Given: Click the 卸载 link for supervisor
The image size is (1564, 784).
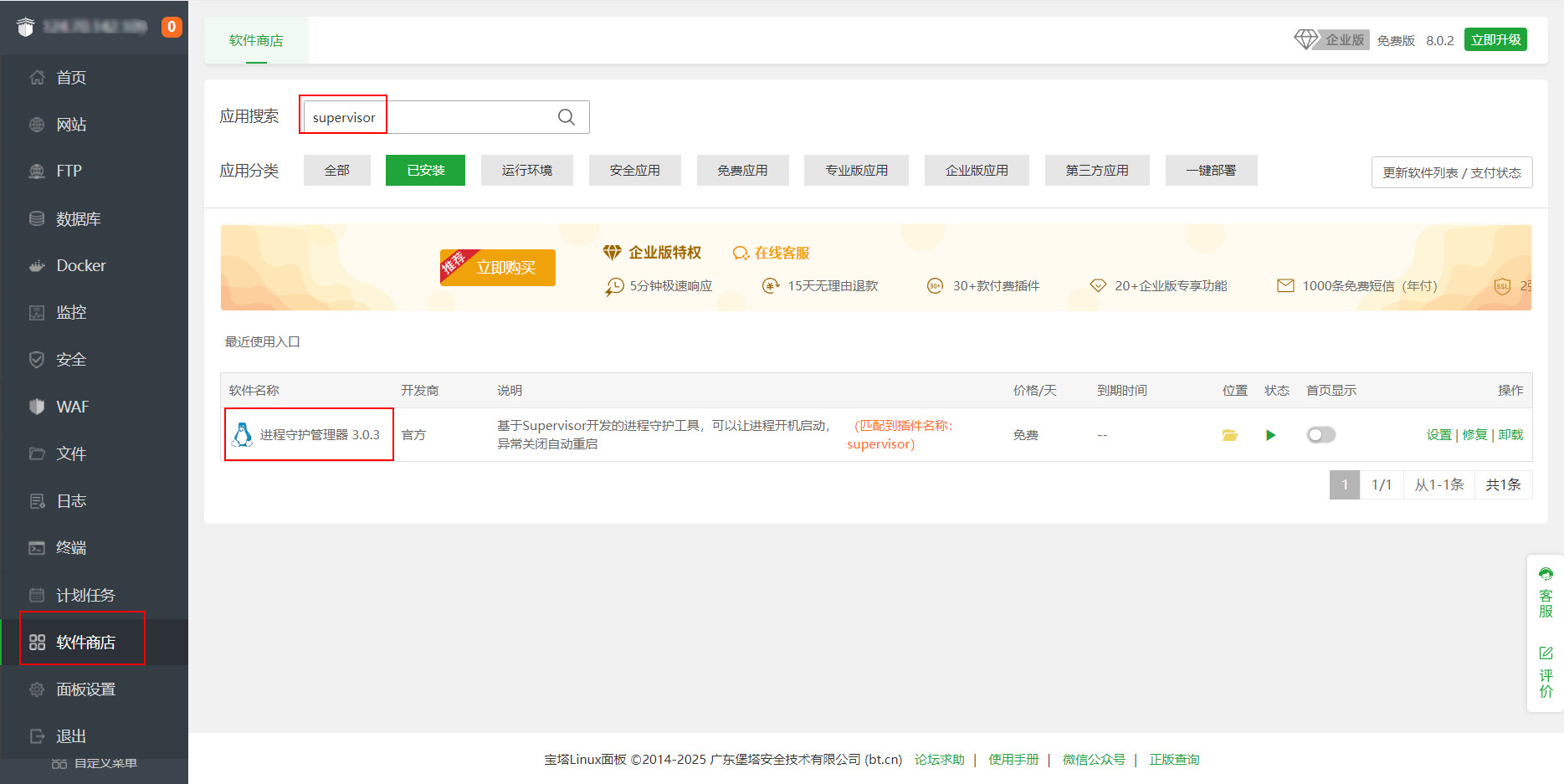Looking at the screenshot, I should pos(1510,435).
